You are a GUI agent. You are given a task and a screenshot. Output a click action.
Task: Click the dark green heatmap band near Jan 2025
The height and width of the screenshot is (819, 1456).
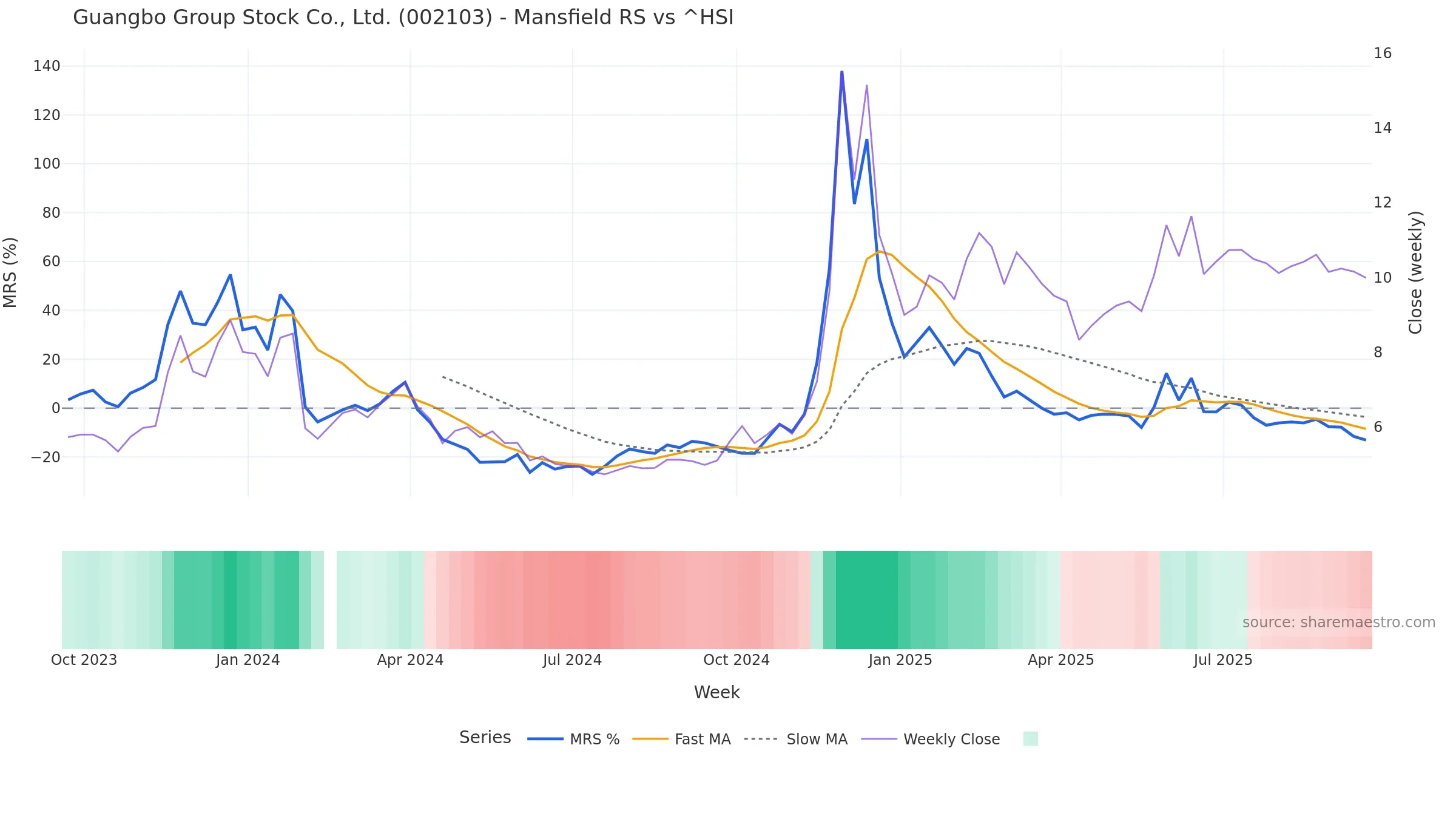point(866,600)
